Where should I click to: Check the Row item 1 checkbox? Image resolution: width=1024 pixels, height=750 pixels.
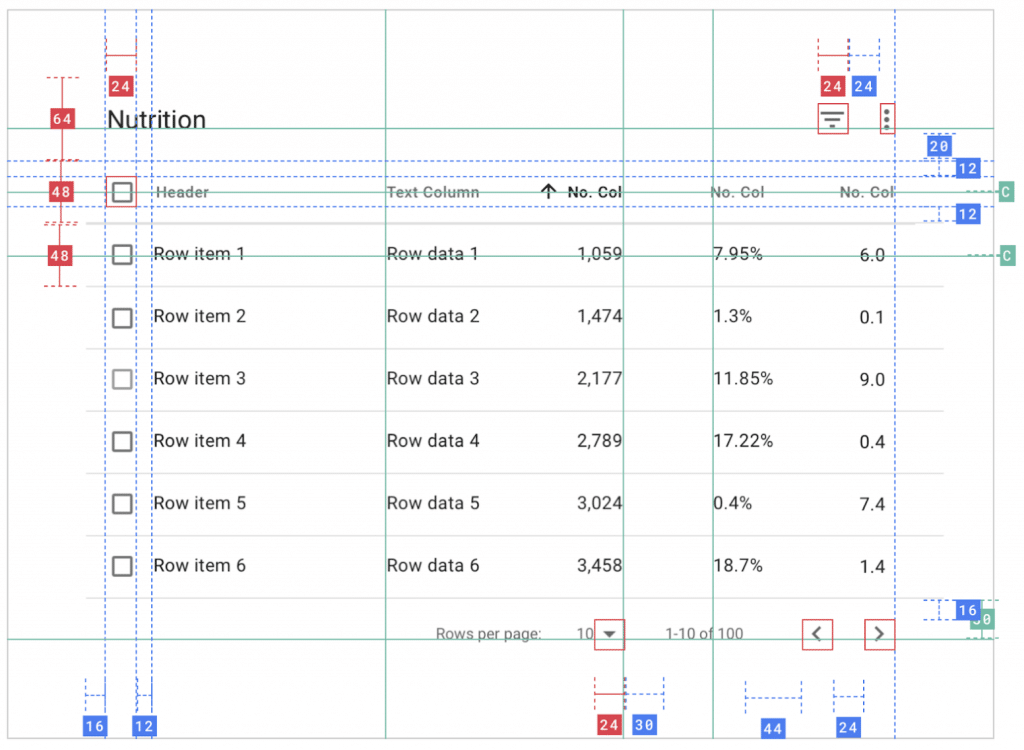click(x=122, y=254)
